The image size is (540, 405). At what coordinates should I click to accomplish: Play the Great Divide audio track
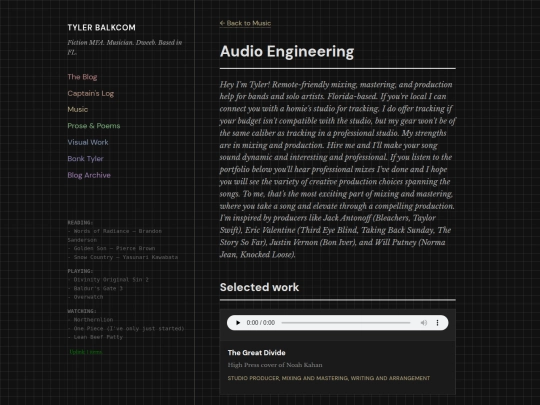click(238, 323)
